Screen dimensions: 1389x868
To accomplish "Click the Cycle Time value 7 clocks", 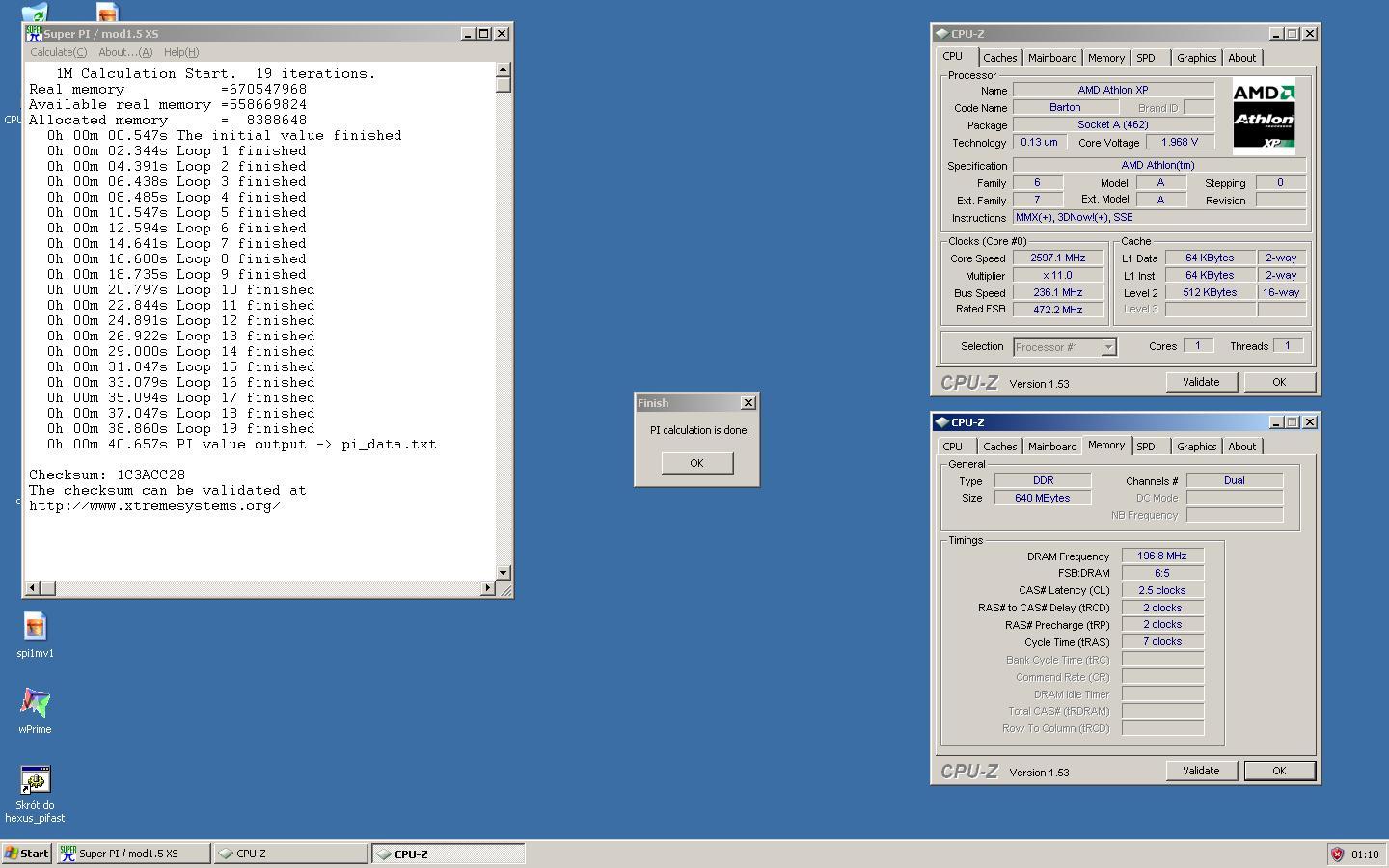I will tap(1162, 641).
